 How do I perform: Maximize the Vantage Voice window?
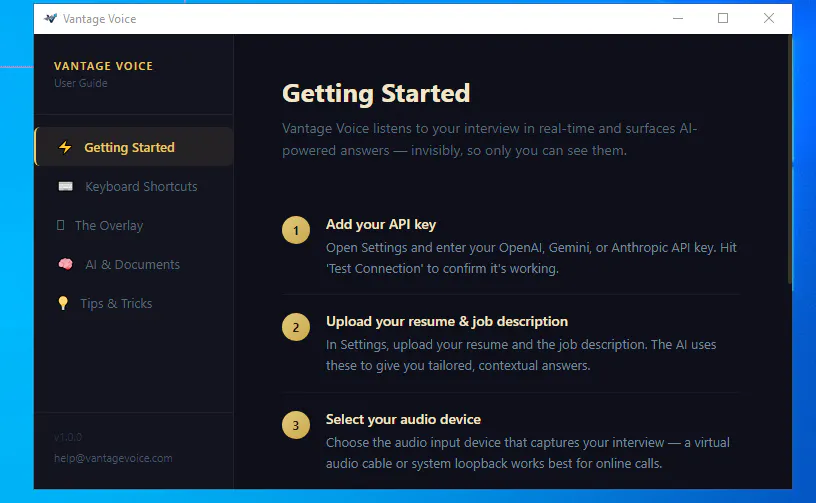tap(723, 18)
